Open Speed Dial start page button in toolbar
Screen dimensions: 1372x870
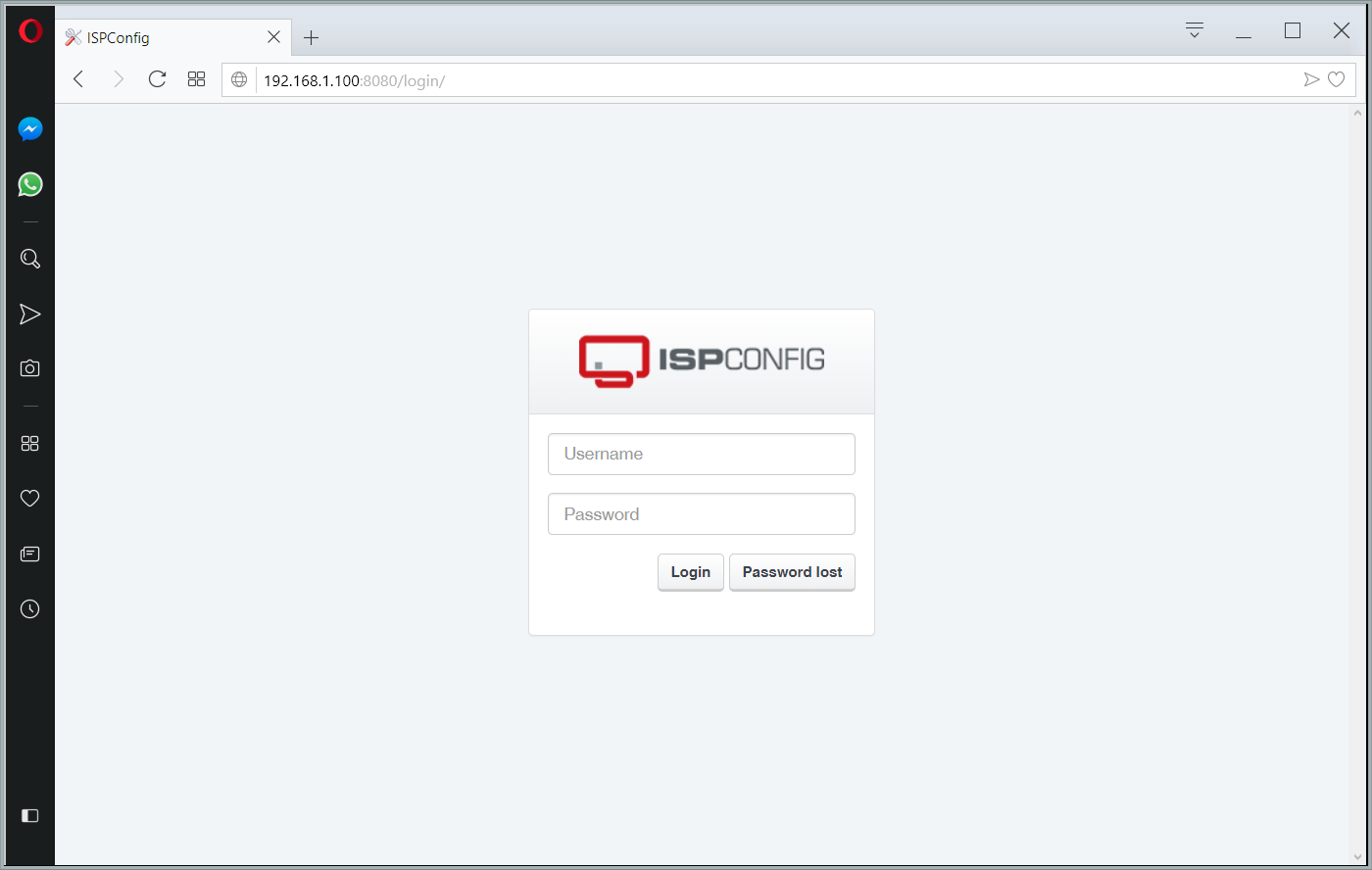[196, 79]
